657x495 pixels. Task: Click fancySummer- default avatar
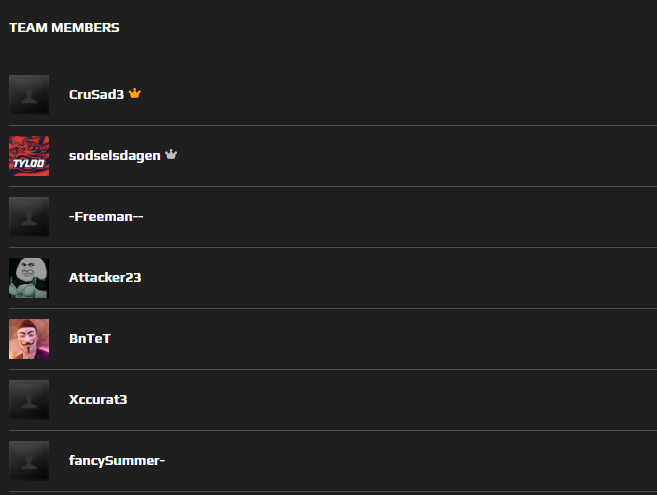[x=29, y=461]
